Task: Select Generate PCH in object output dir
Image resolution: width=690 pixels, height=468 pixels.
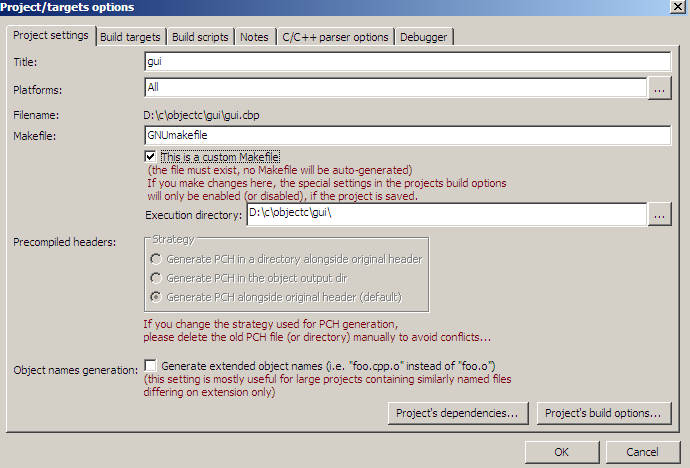Action: [x=156, y=278]
